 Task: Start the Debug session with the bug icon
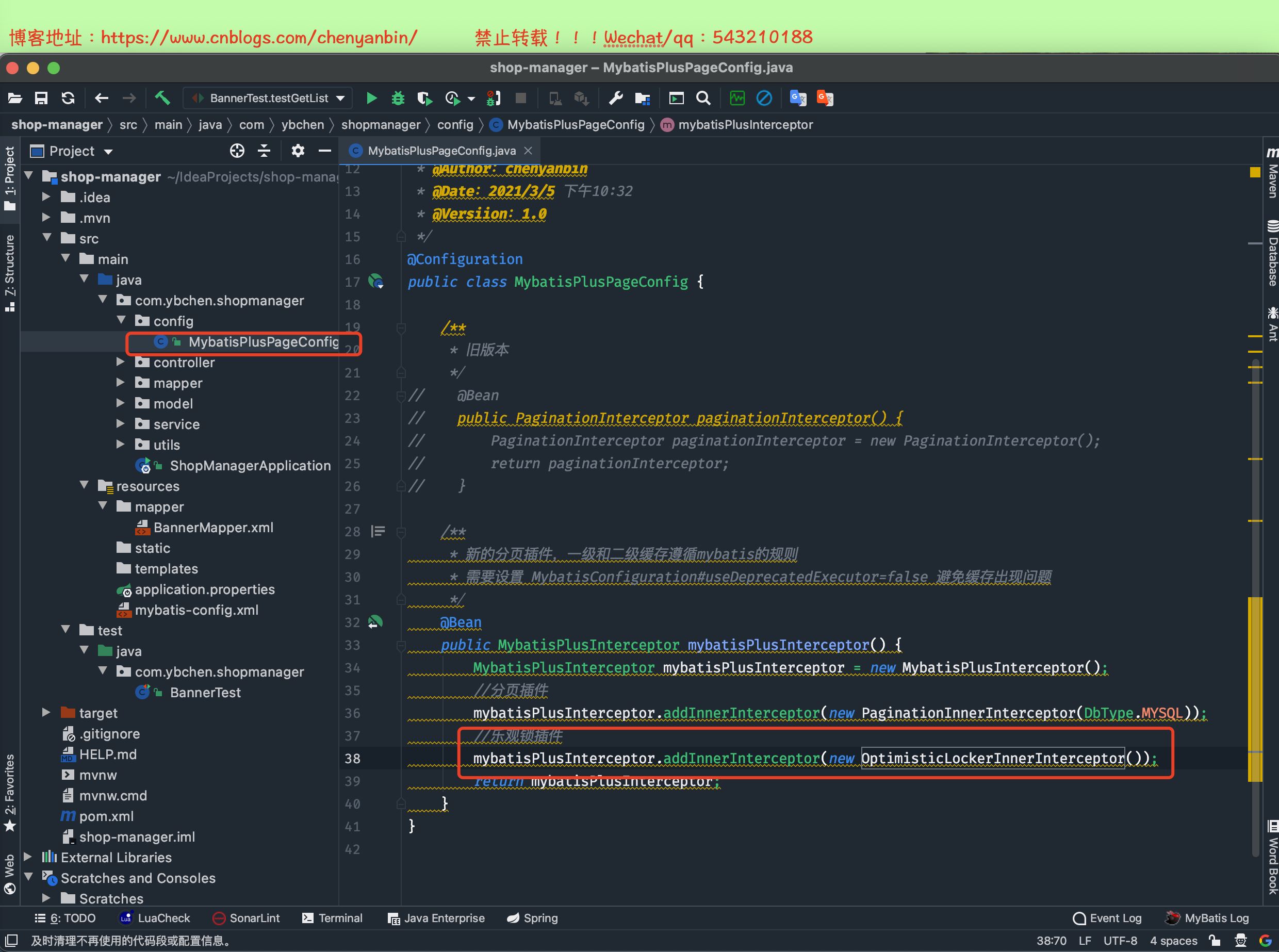tap(398, 98)
